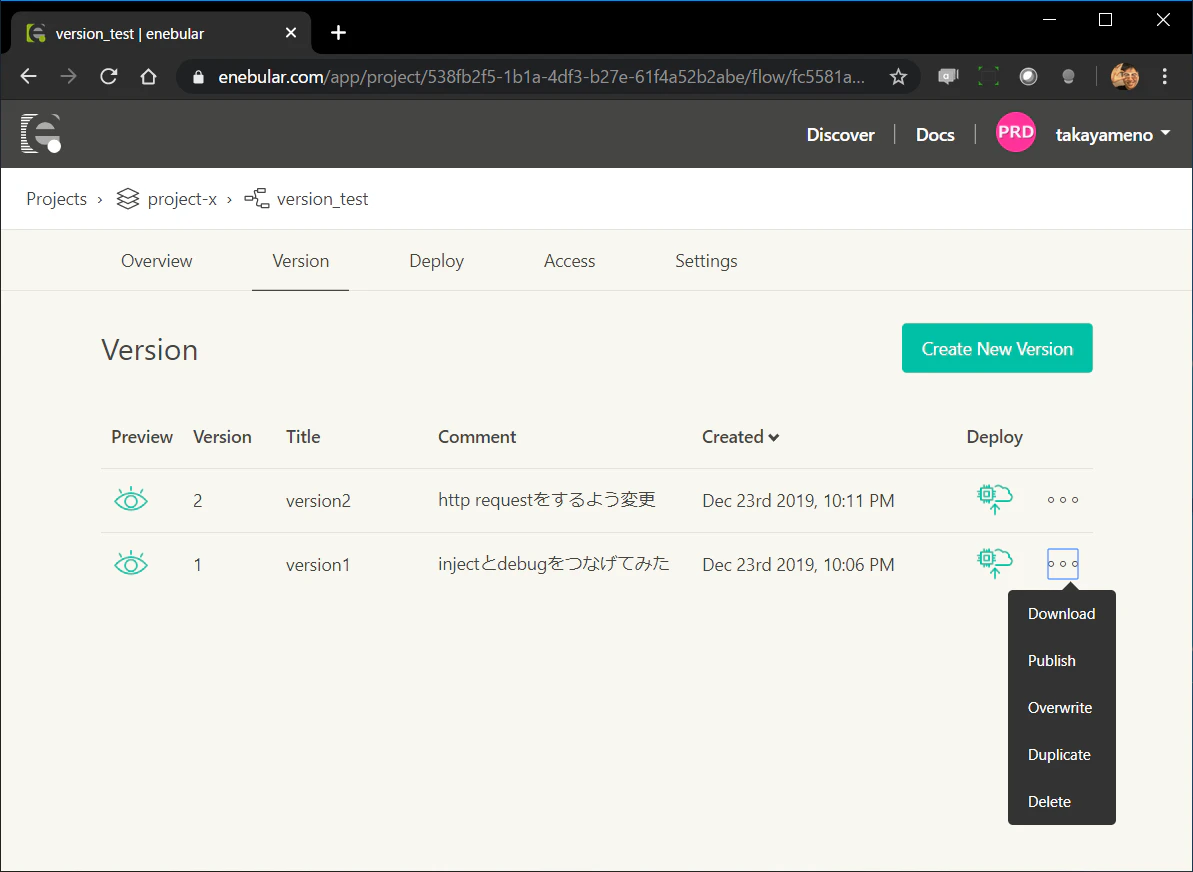Preview version2 with the eye icon

coord(131,500)
